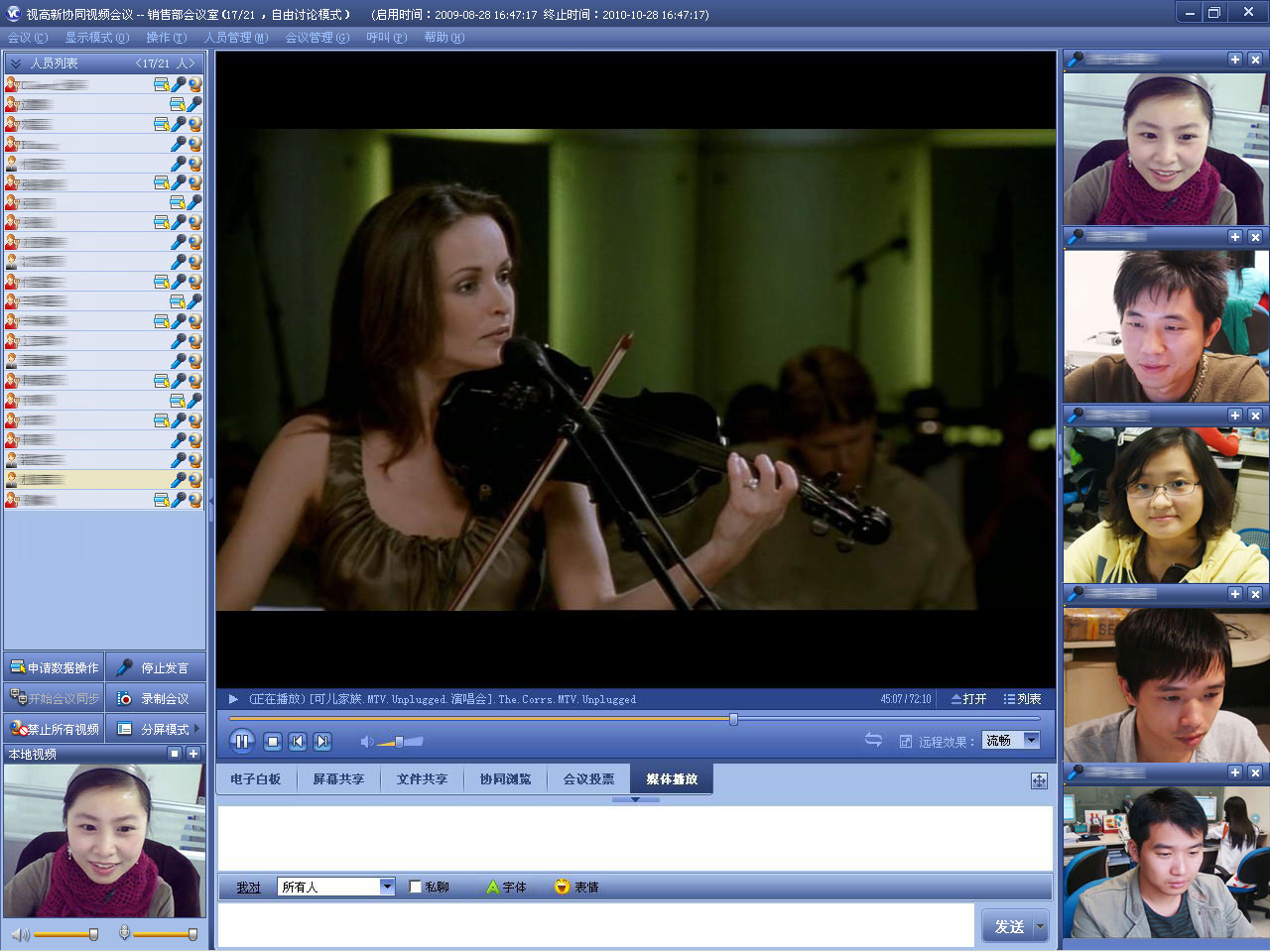Skip to next media track
This screenshot has height=952, width=1270.
coord(322,741)
